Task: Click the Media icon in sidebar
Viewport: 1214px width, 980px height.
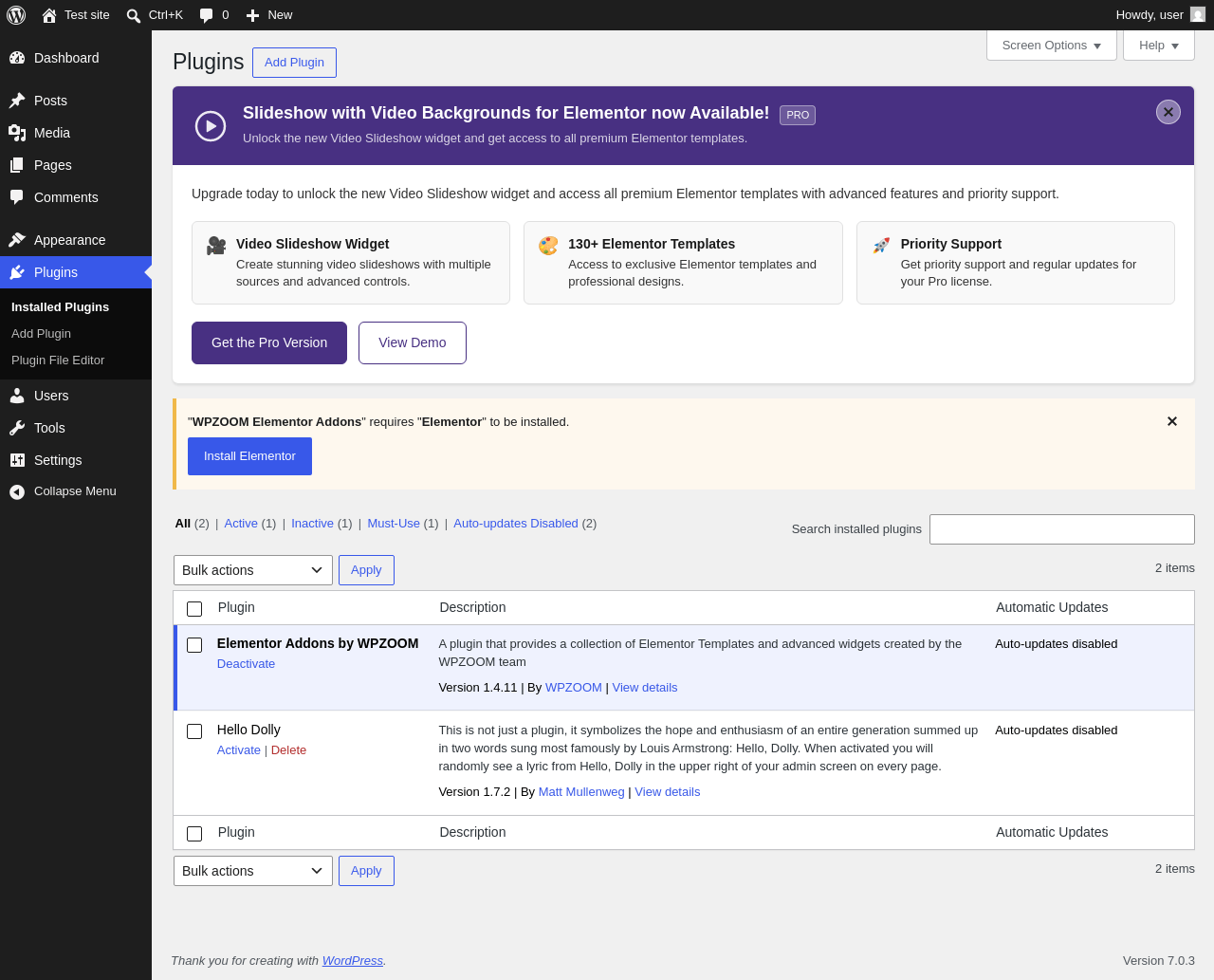Action: pyautogui.click(x=17, y=133)
